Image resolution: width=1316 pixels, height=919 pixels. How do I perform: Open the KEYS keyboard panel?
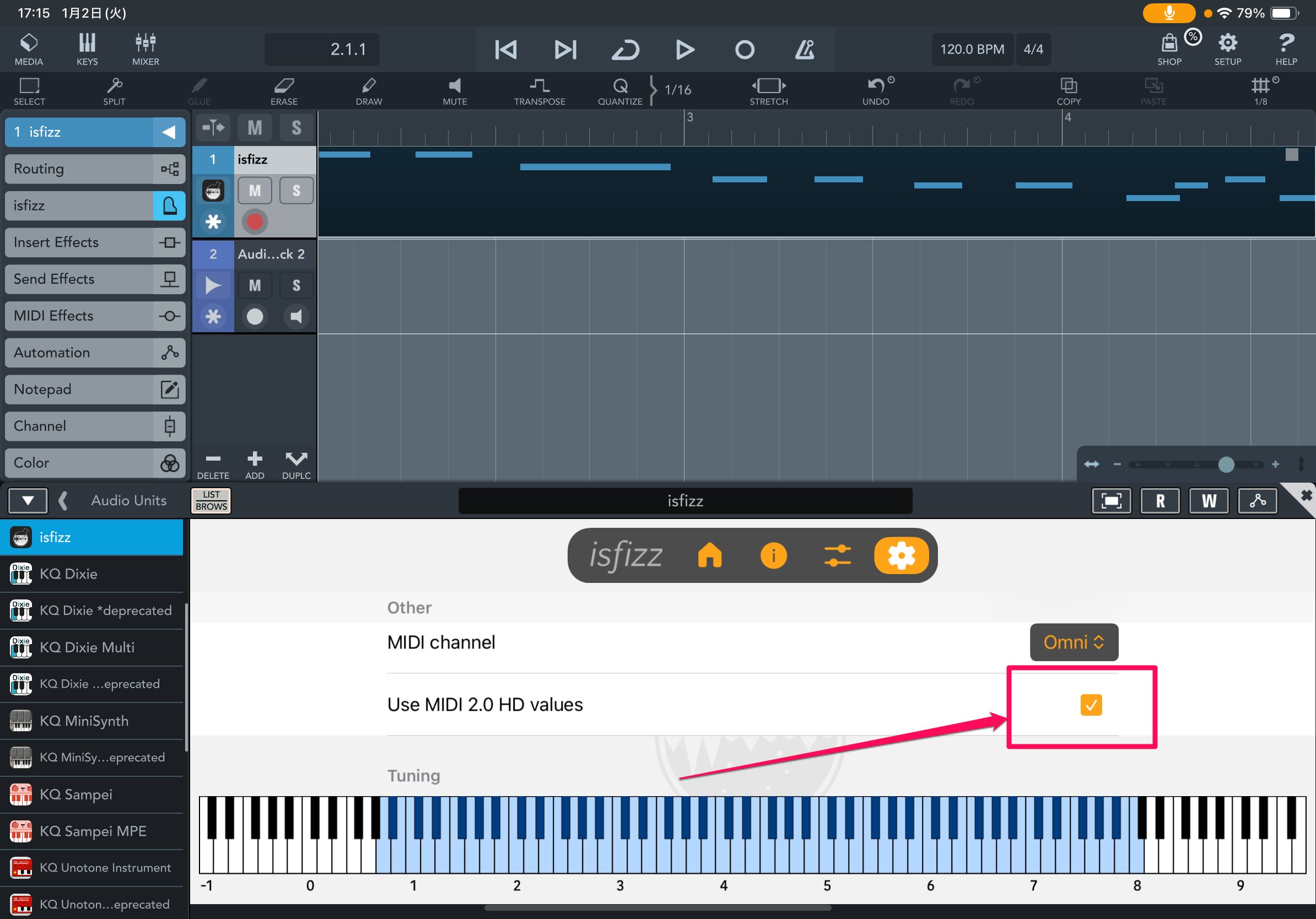tap(87, 48)
